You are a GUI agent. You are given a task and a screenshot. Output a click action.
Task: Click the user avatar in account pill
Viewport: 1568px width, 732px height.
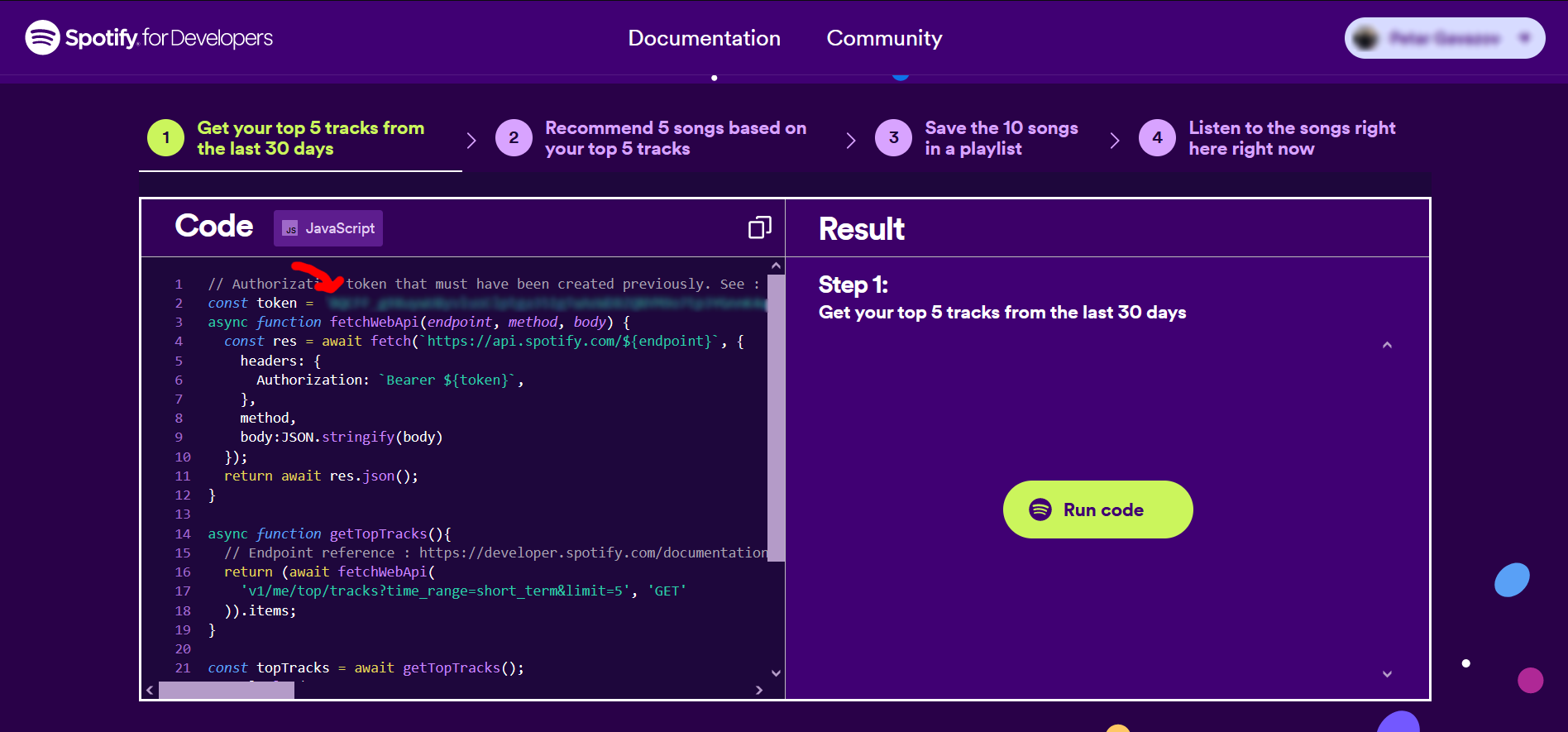pyautogui.click(x=1365, y=38)
